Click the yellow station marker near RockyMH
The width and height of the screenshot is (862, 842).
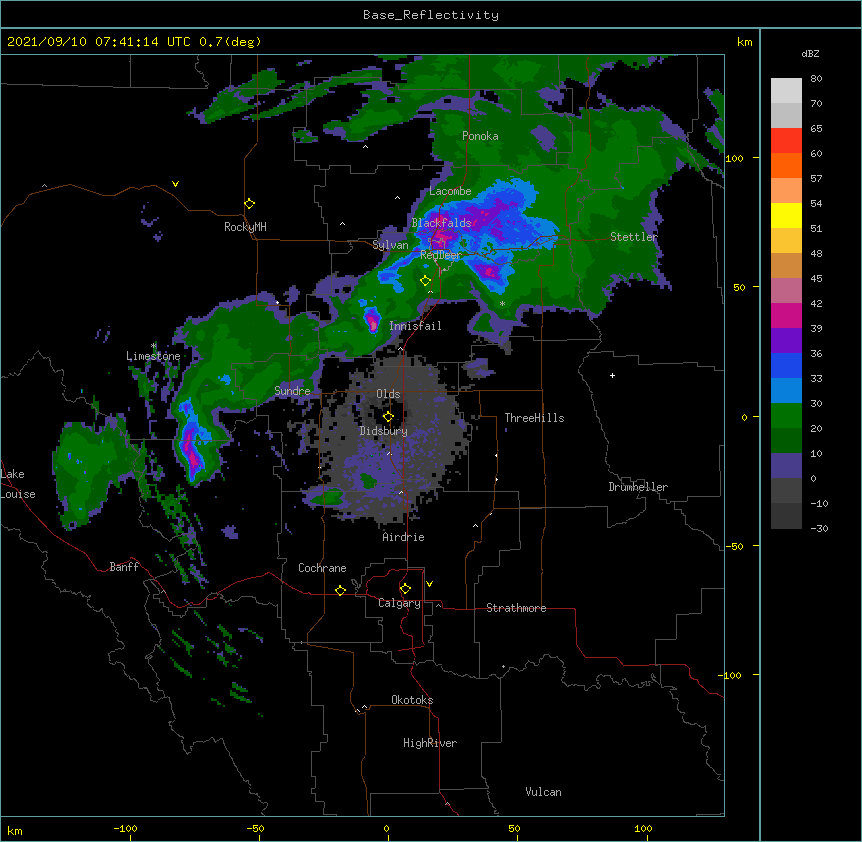249,204
